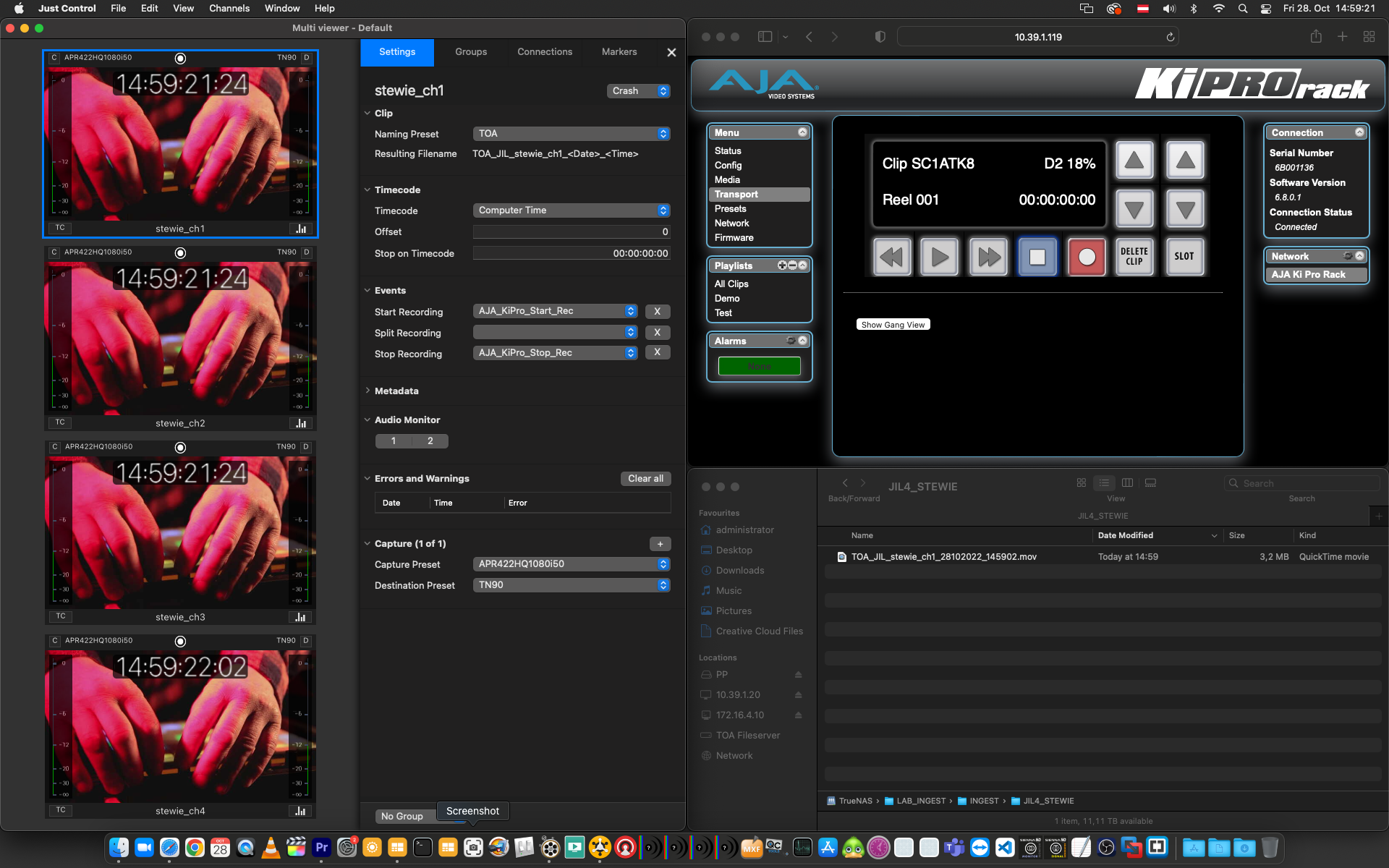Click the TC button on stewie_ch2

[x=60, y=422]
